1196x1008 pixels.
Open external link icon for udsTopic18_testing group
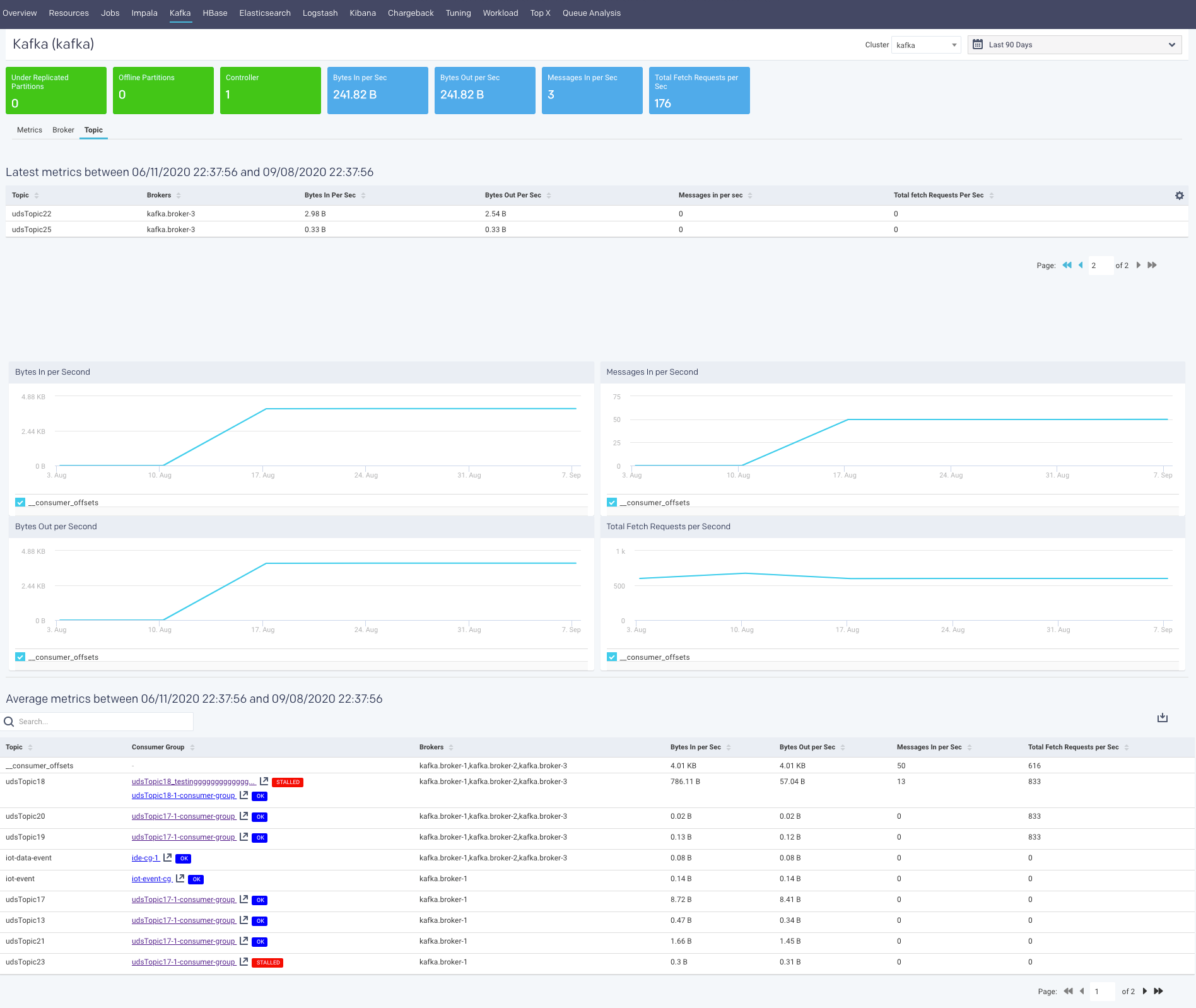coord(264,781)
